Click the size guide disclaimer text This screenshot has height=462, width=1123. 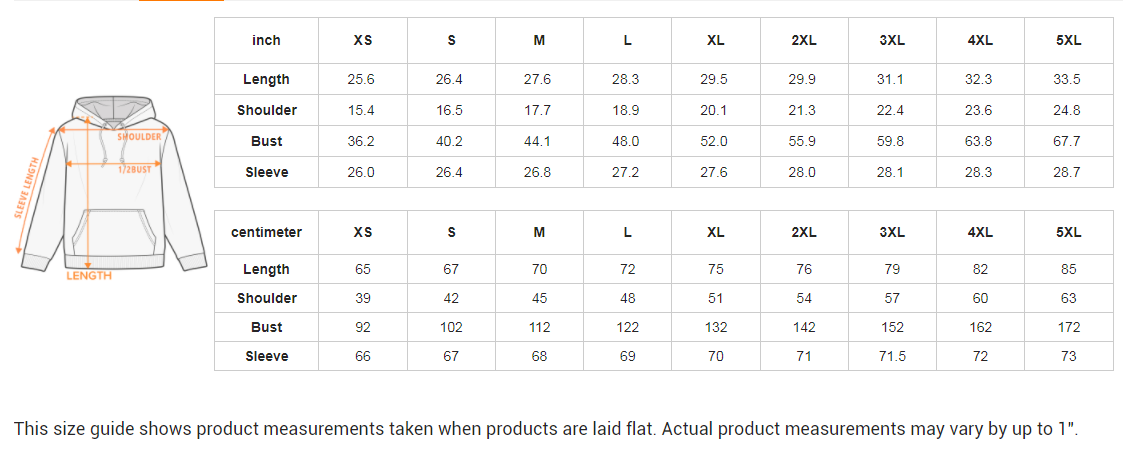[x=546, y=429]
